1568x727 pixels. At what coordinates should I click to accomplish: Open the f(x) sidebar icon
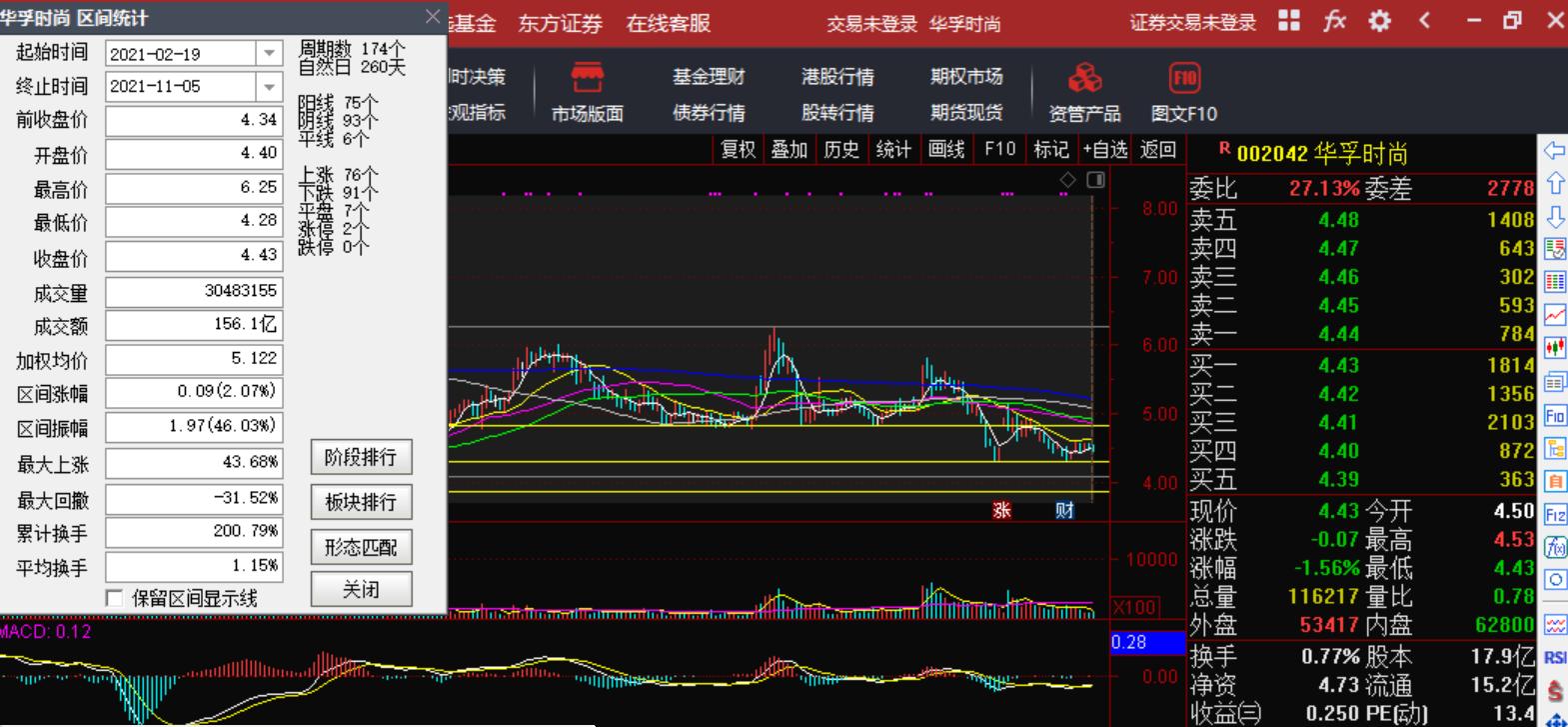(x=1555, y=547)
